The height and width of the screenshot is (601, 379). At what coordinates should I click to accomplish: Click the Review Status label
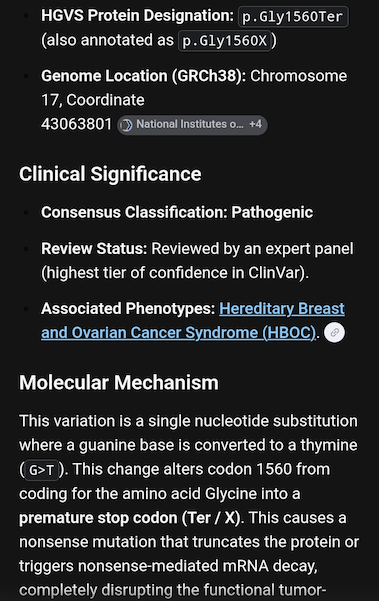(94, 249)
